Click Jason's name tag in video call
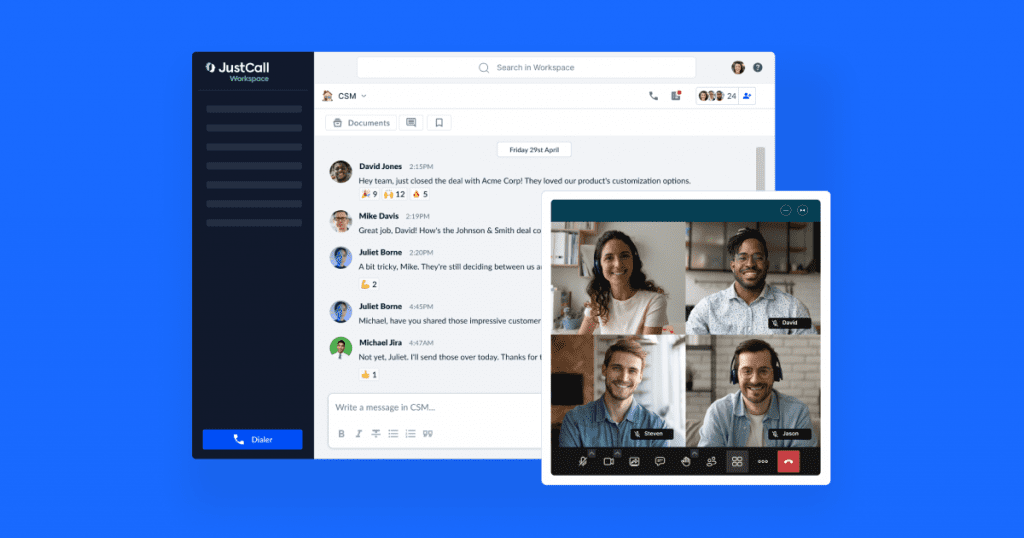The height and width of the screenshot is (538, 1024). click(x=789, y=434)
